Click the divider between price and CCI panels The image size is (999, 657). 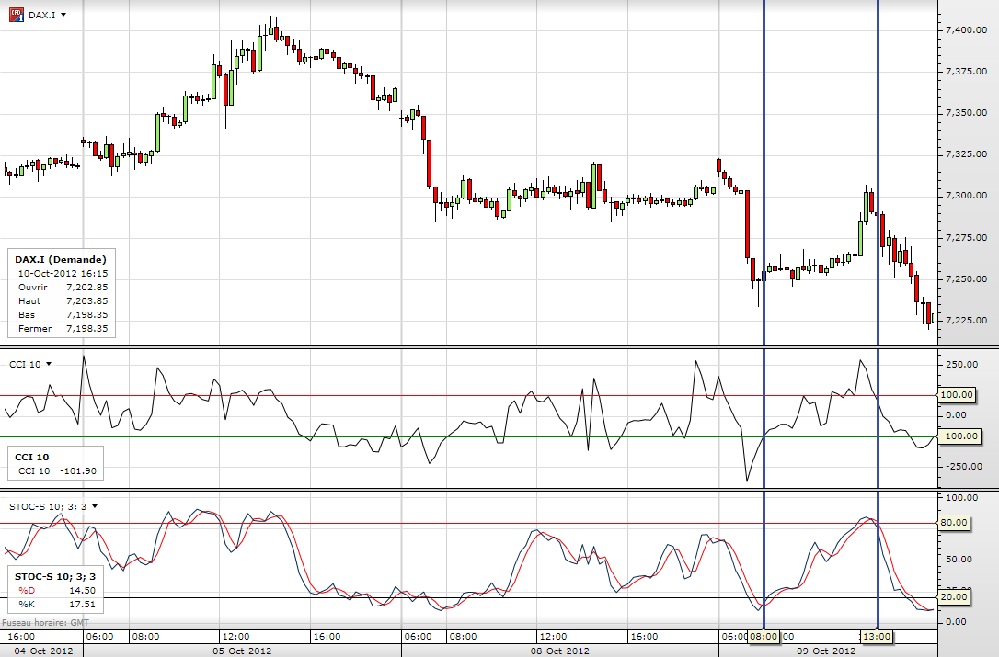click(x=470, y=347)
